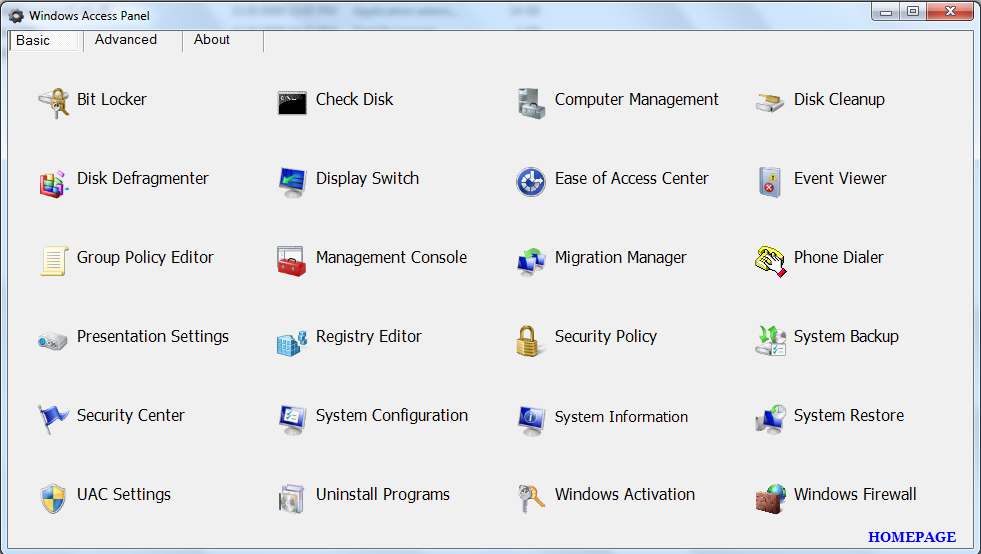Minimize the Windows Access Panel window
Image resolution: width=981 pixels, height=554 pixels.
[x=886, y=11]
